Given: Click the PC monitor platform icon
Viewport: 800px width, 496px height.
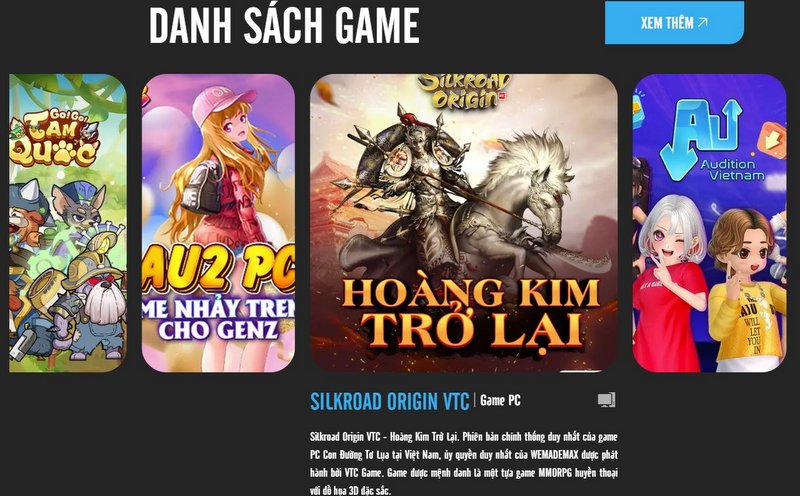Looking at the screenshot, I should click(x=607, y=400).
